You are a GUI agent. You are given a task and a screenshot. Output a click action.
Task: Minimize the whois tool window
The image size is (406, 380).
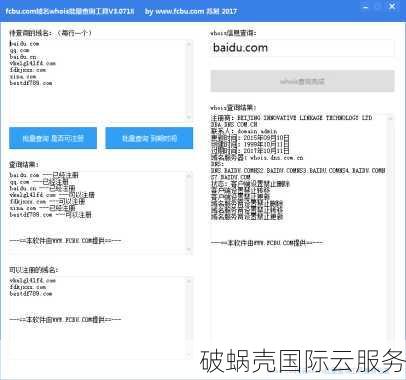(366, 7)
